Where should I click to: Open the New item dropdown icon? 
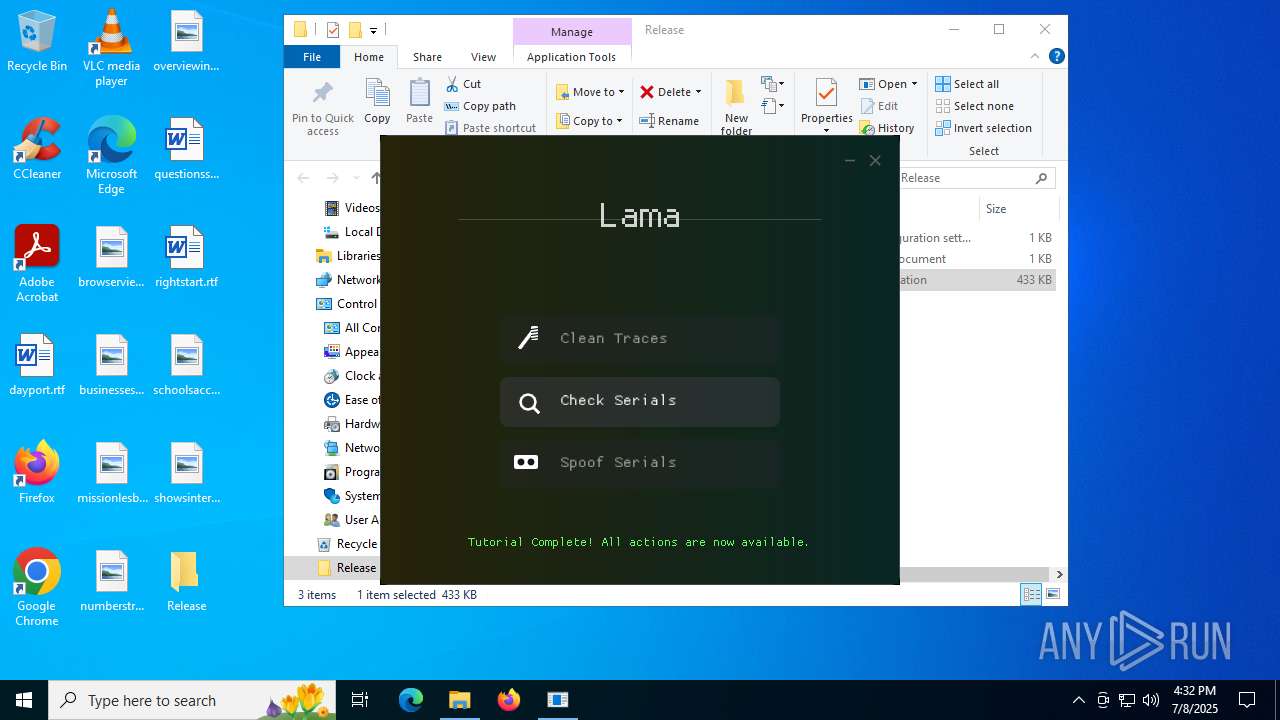point(773,84)
